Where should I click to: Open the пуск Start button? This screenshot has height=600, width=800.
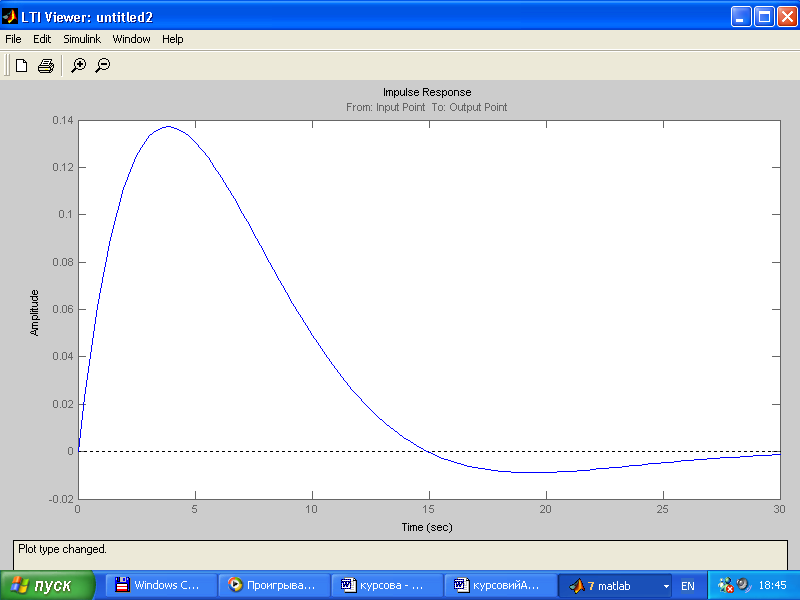47,585
